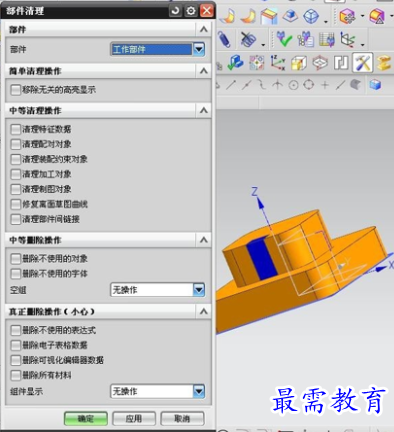Click the Part Cleanup hammer-and-screwdriver icon
The width and height of the screenshot is (394, 432).
[x=363, y=62]
